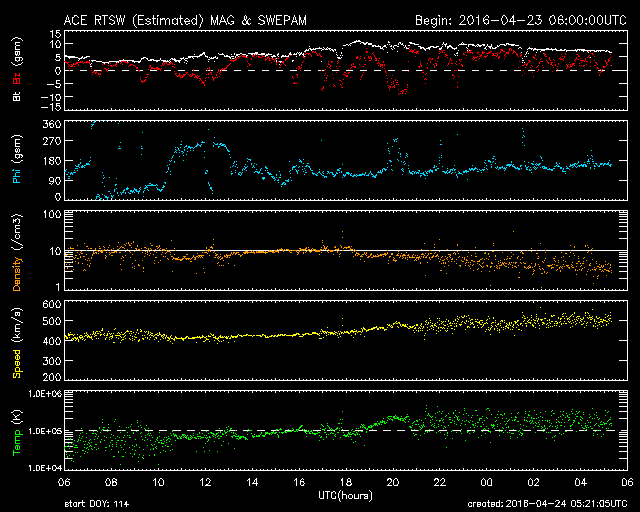
Task: Click the red 'Bz' axis label
Action: 16,78
